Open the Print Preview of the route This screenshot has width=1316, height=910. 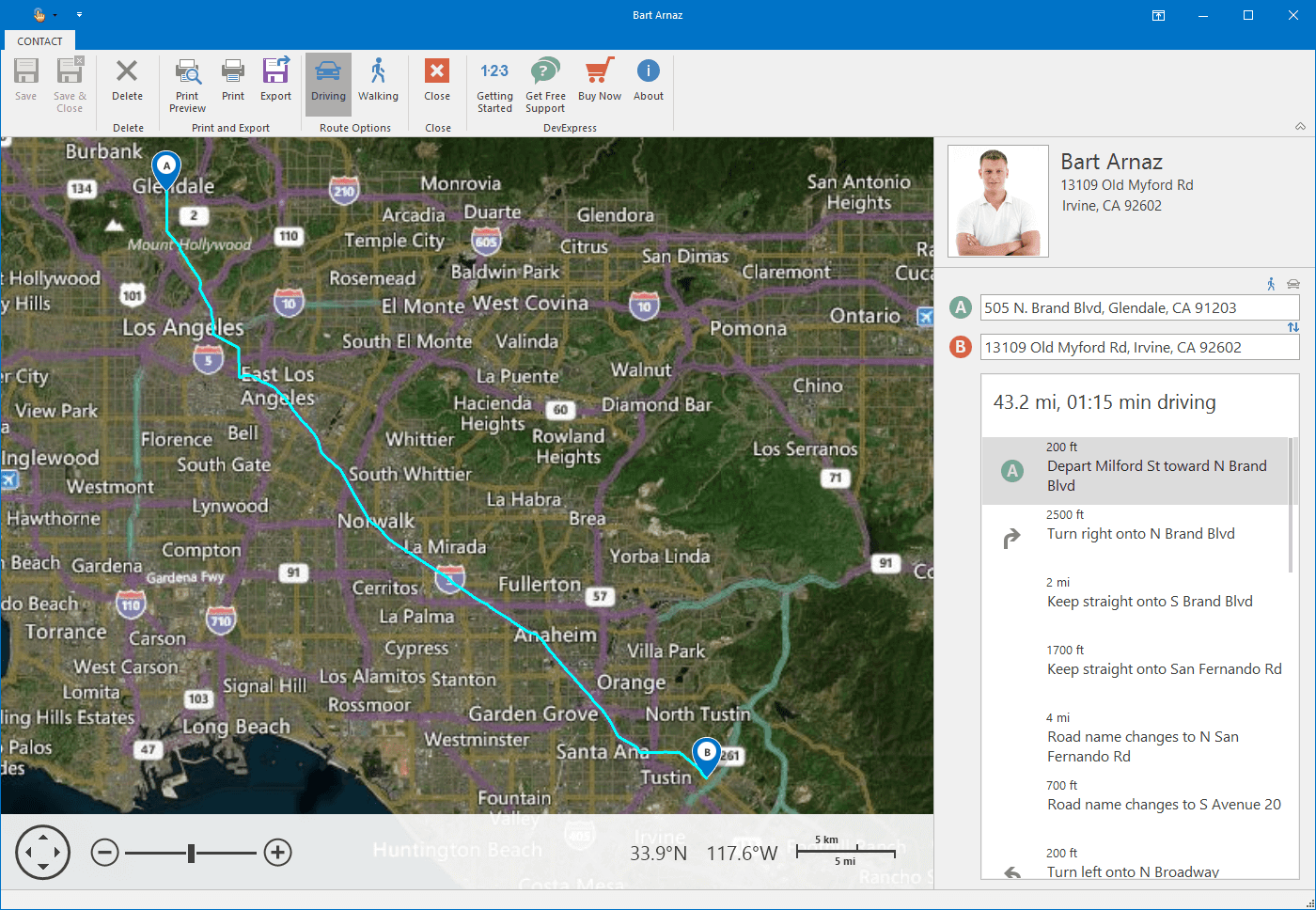[x=187, y=83]
